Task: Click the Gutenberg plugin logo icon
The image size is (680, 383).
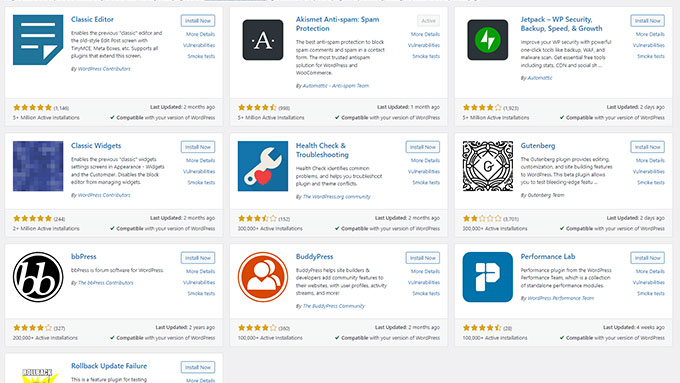Action: [487, 166]
